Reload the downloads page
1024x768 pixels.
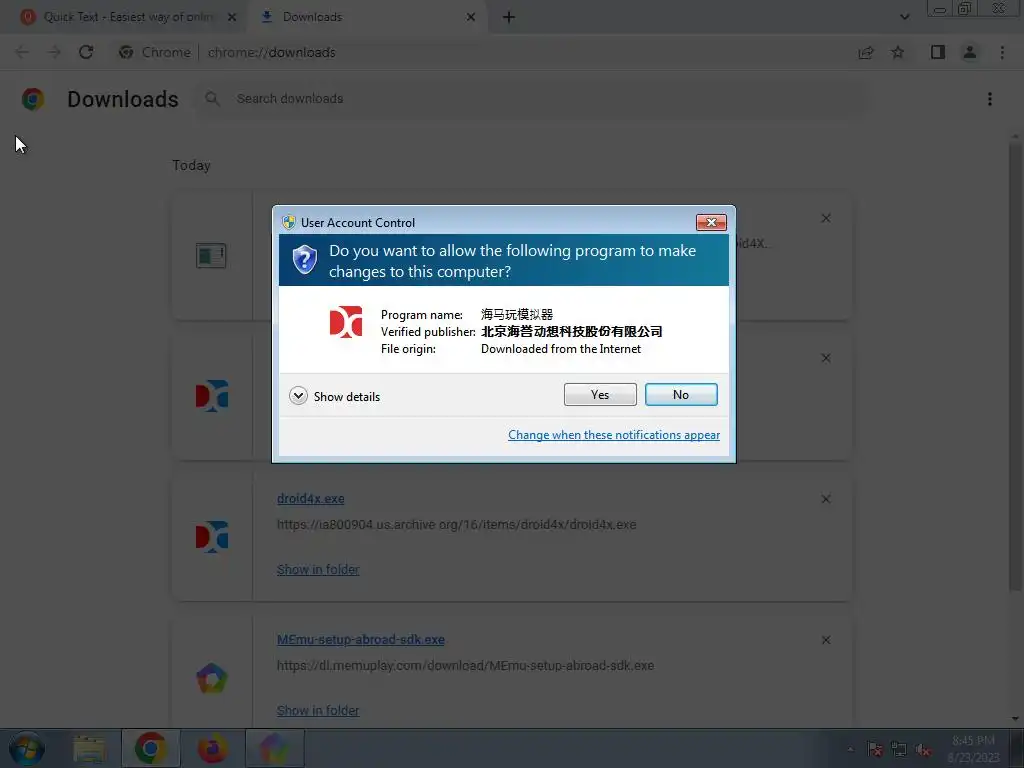coord(86,52)
